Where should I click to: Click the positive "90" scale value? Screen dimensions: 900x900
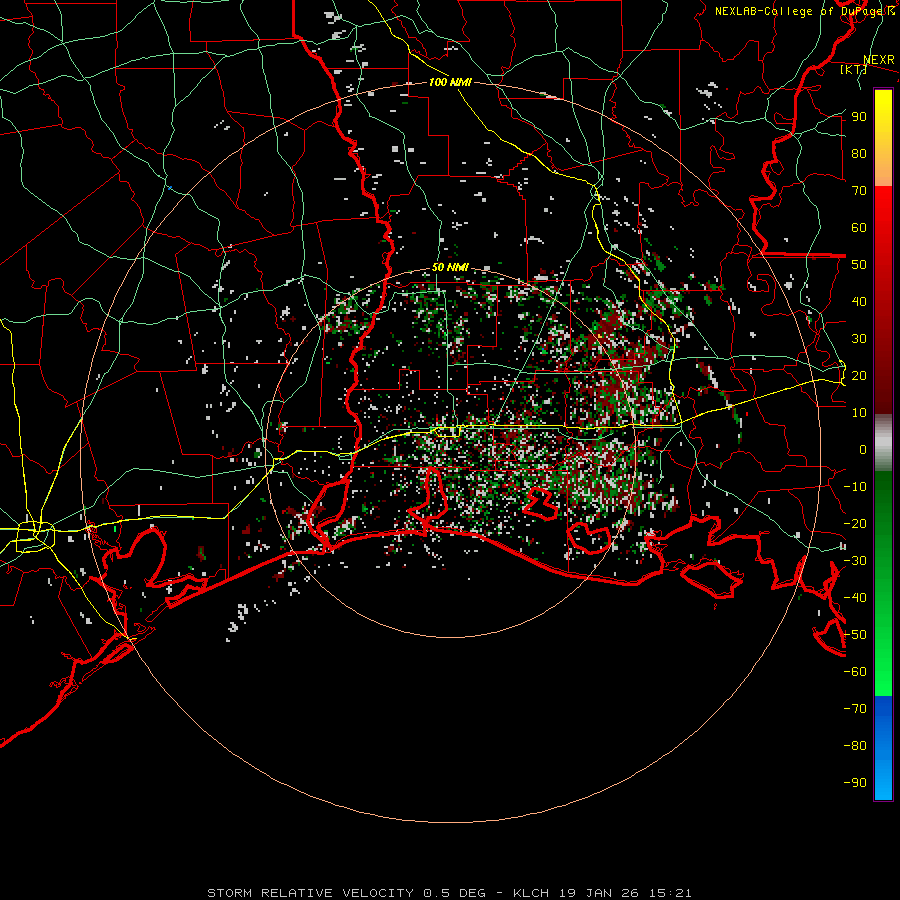click(859, 117)
